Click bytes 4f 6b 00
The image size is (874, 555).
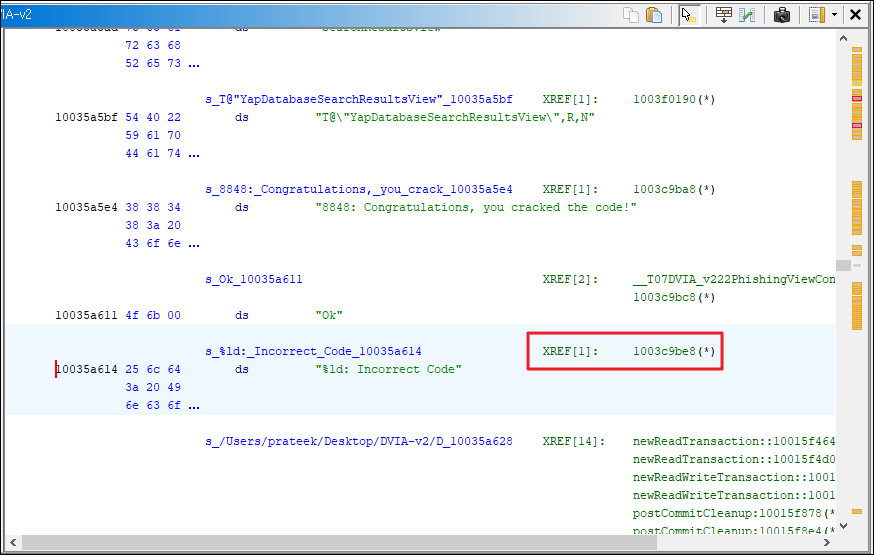coord(153,315)
